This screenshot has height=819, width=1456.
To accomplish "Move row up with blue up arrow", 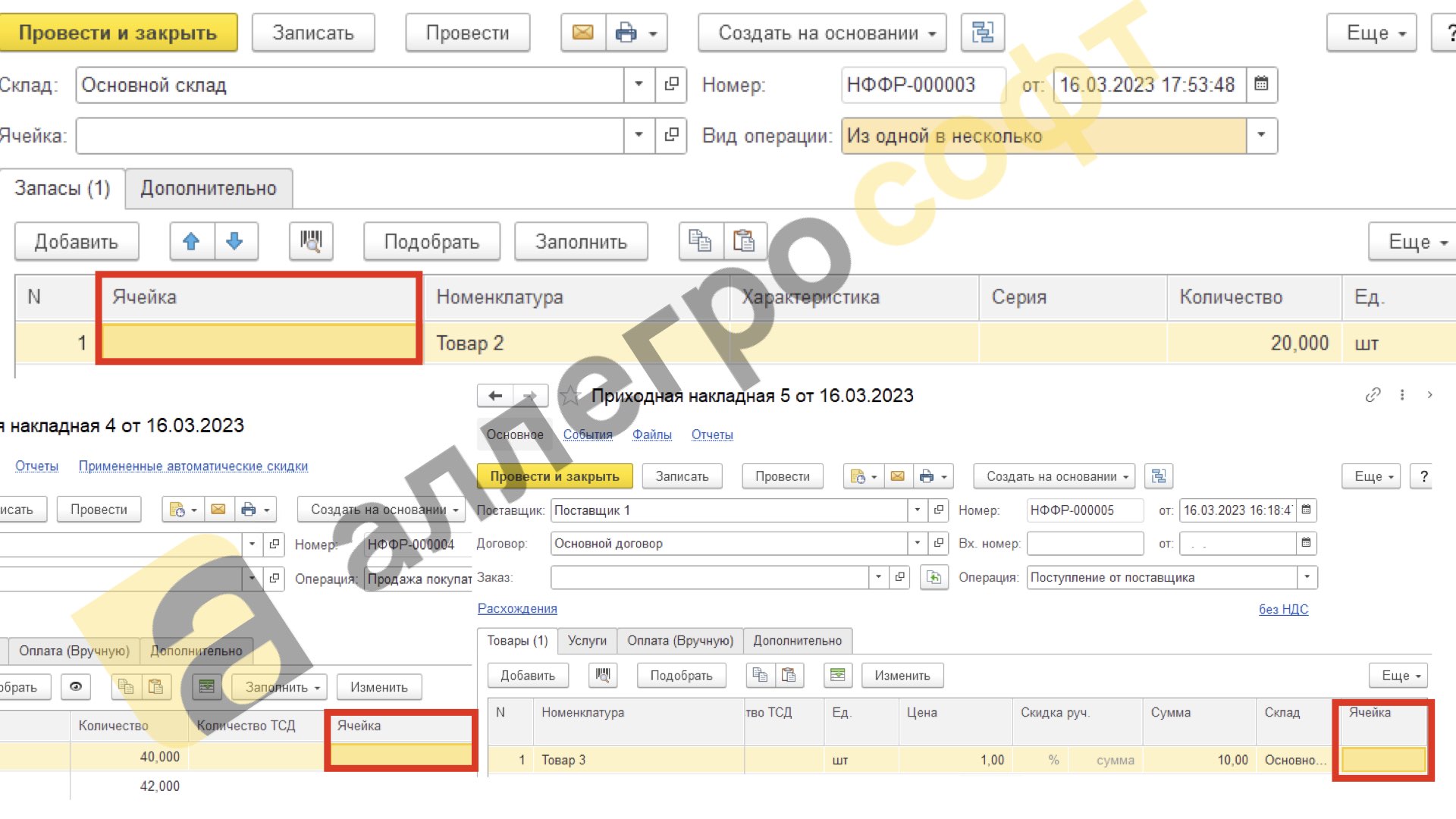I will 191,241.
